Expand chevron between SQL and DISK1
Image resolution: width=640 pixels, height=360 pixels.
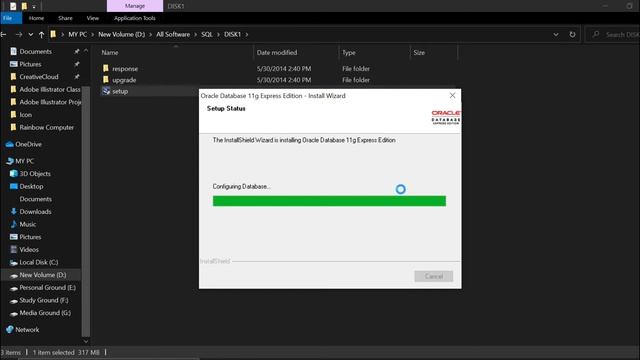(x=218, y=35)
